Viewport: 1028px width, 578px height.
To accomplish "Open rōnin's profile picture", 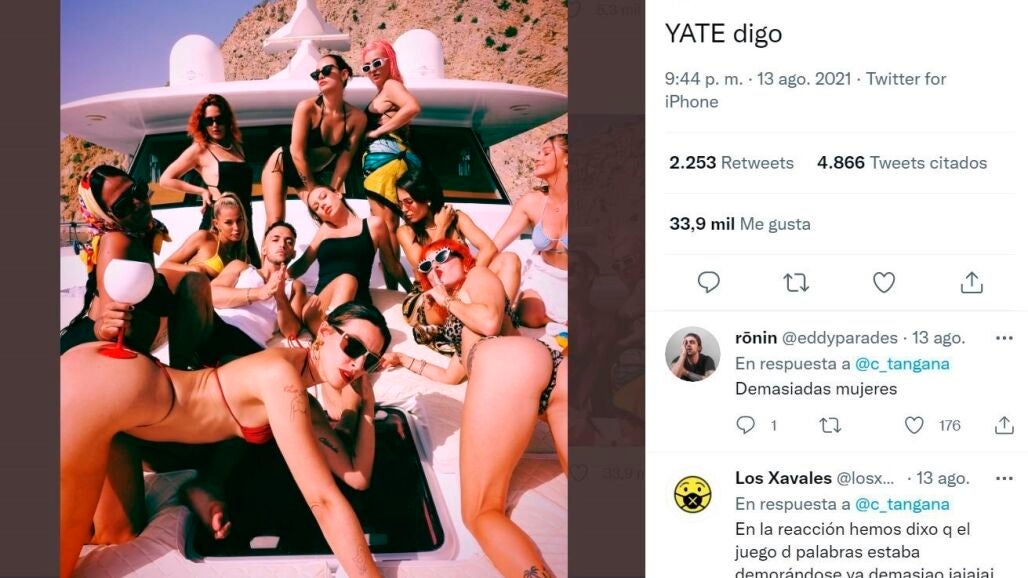I will point(692,354).
